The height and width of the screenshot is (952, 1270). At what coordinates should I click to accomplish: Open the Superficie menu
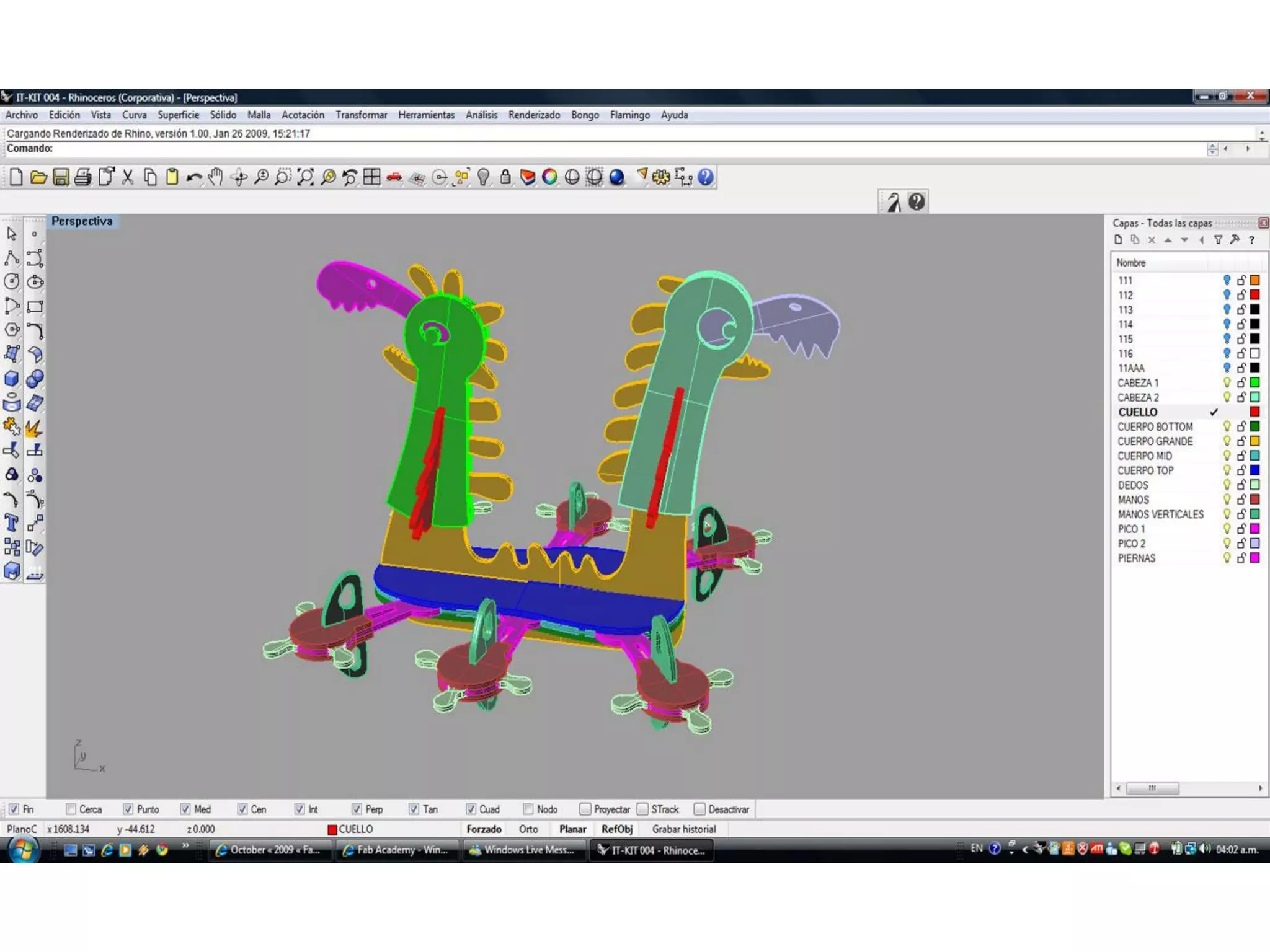[178, 115]
